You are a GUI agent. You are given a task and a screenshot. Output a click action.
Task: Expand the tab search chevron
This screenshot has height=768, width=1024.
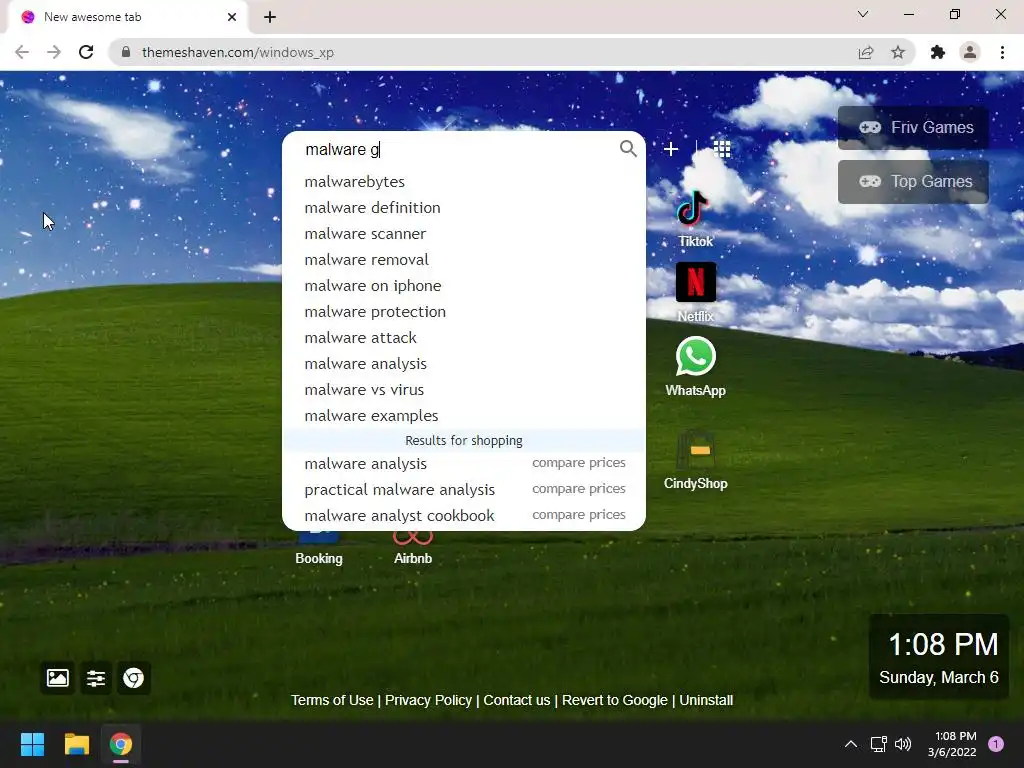point(863,14)
